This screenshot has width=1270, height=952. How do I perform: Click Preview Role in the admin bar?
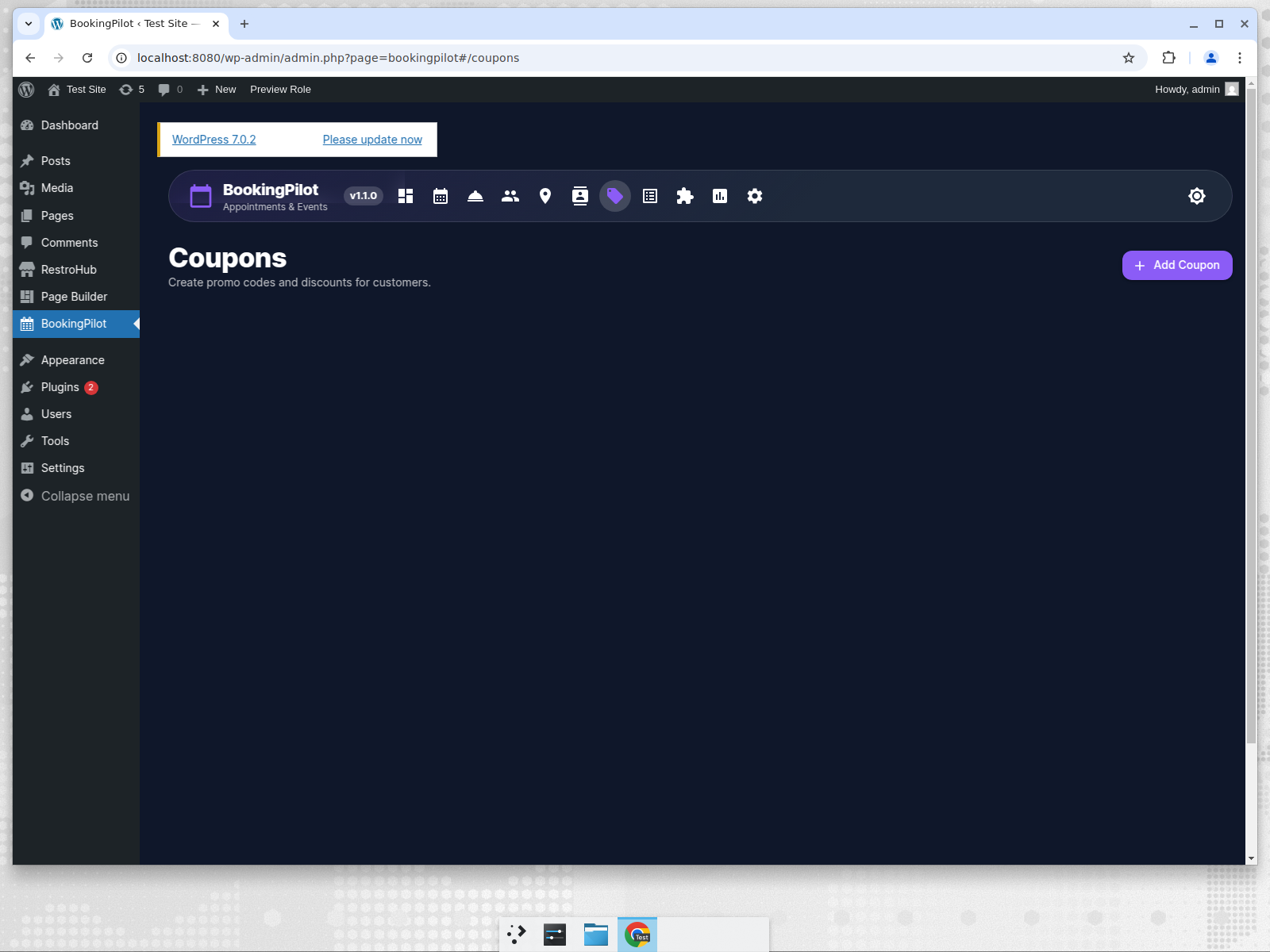pos(280,90)
